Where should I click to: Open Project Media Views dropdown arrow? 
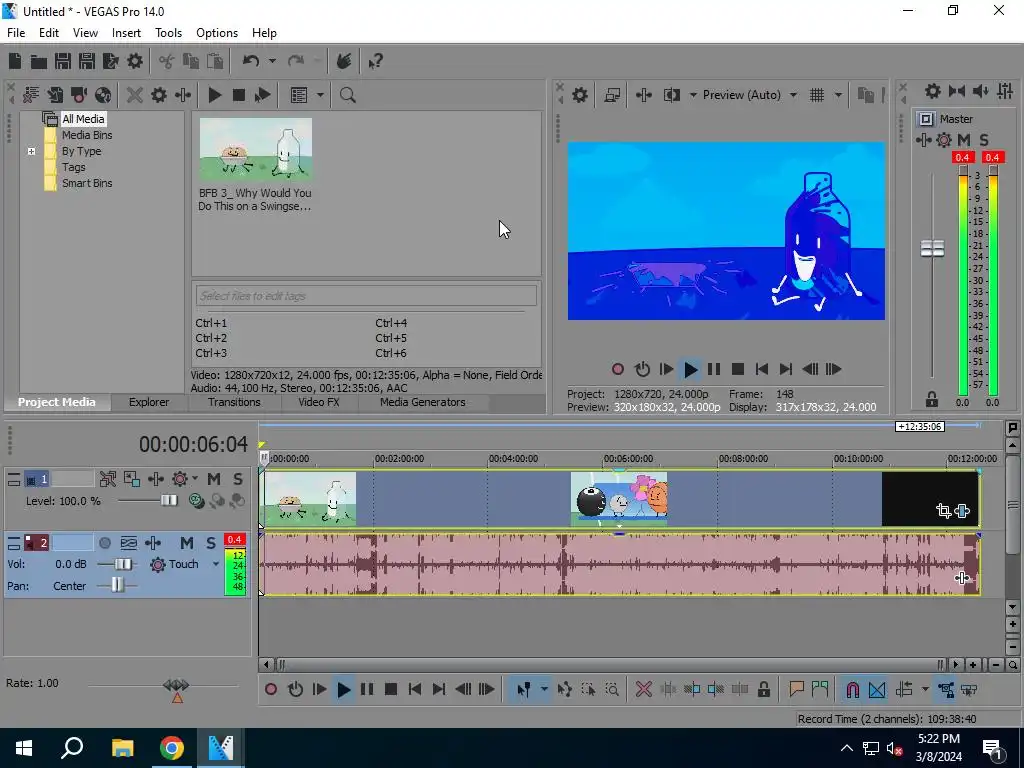click(x=320, y=95)
